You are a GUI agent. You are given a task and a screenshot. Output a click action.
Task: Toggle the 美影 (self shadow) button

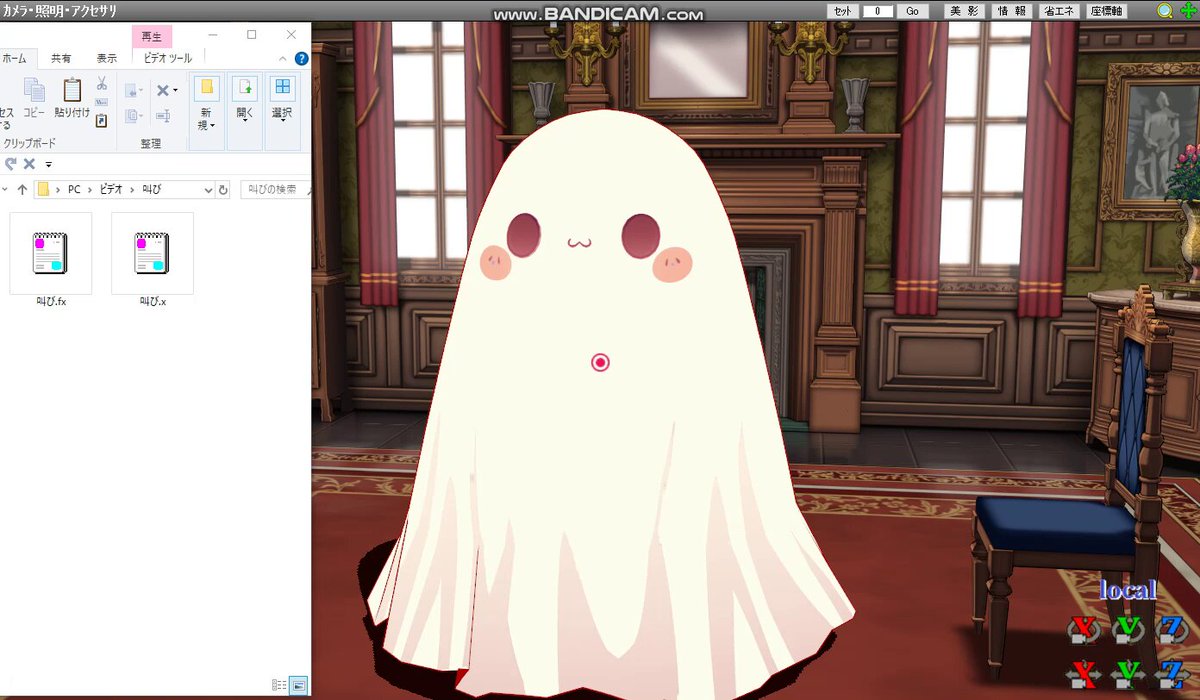[x=964, y=11]
